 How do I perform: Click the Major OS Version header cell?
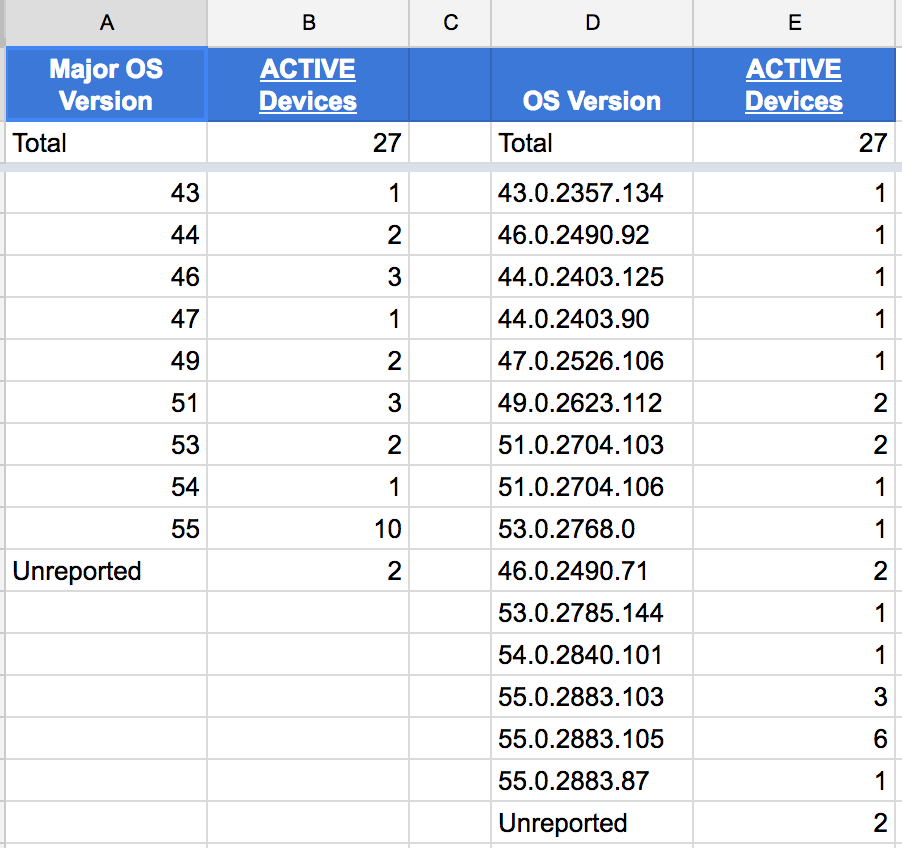(106, 85)
